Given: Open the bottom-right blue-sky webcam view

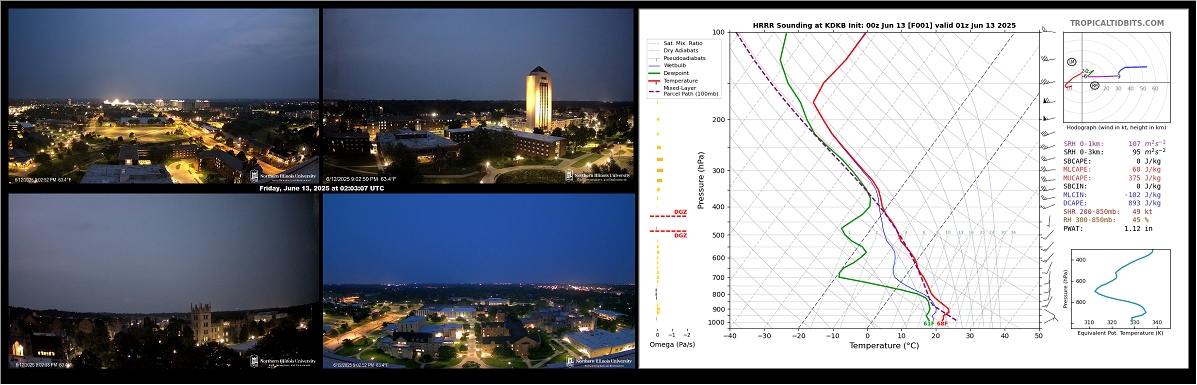Looking at the screenshot, I should [x=479, y=280].
